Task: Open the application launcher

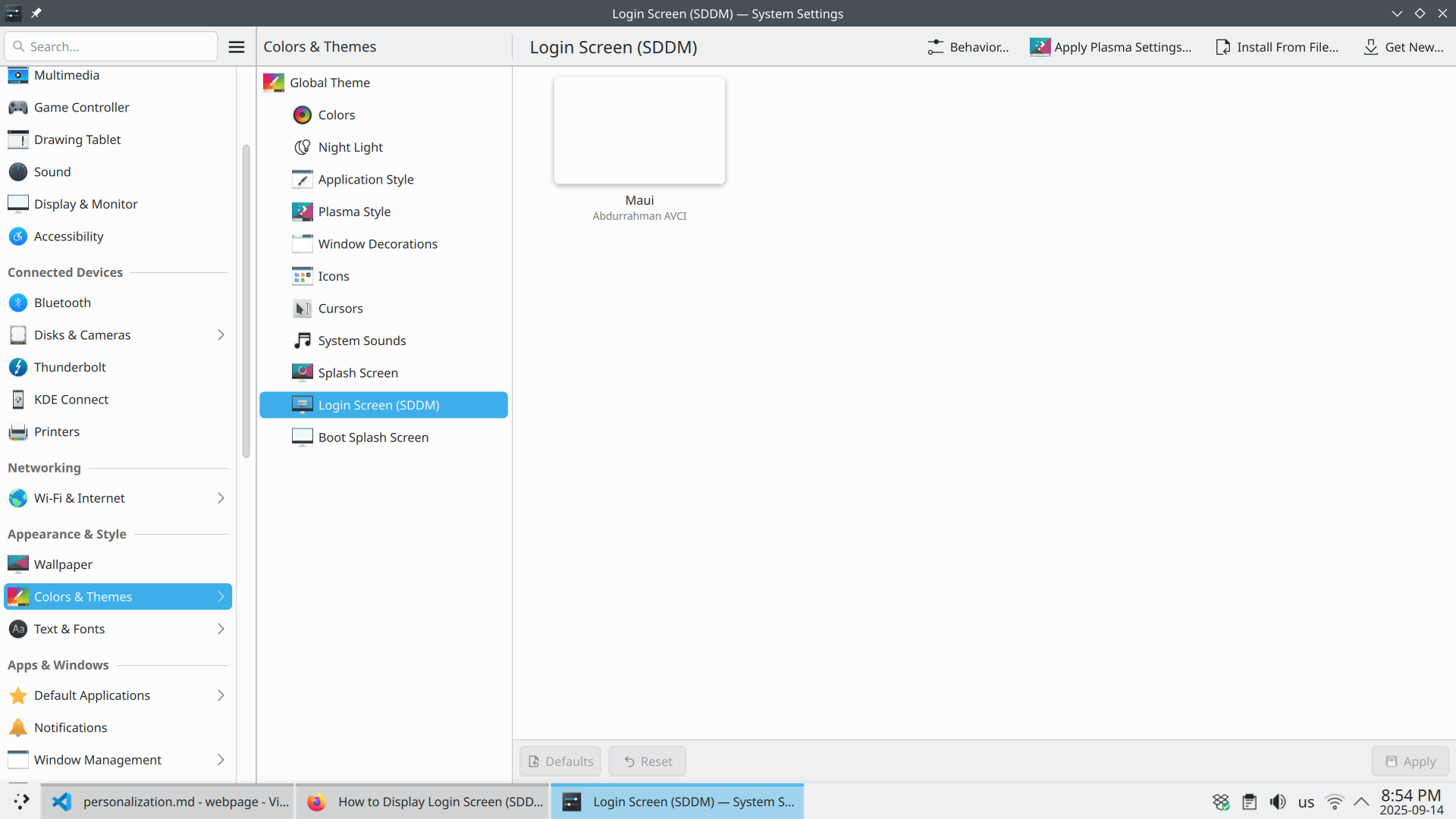Action: coord(20,802)
